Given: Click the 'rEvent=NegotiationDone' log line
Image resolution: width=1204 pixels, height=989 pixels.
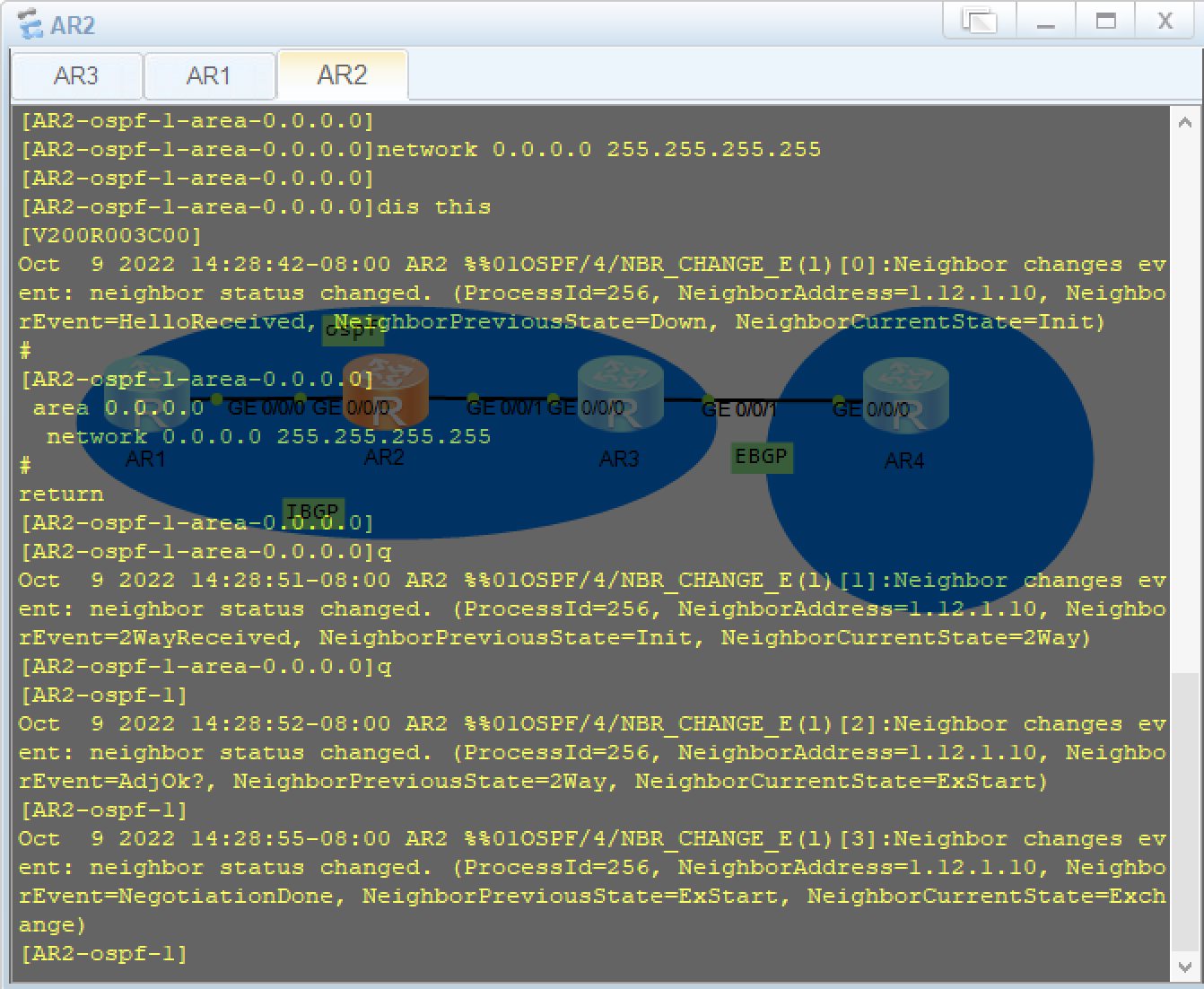Looking at the screenshot, I should [592, 896].
